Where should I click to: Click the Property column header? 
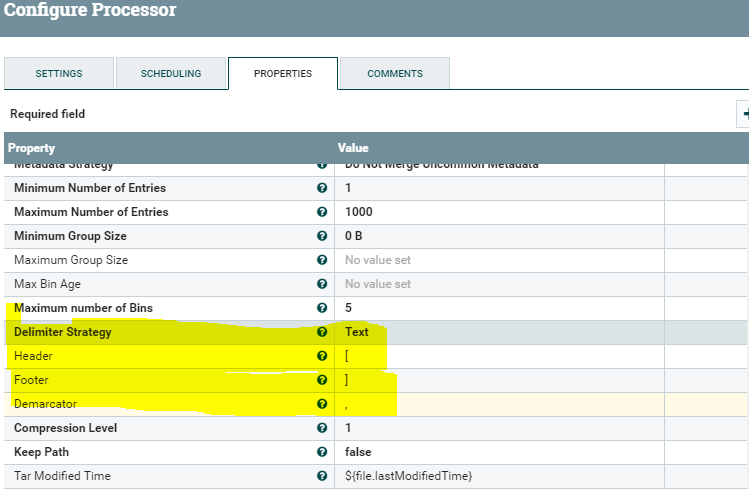click(x=32, y=148)
